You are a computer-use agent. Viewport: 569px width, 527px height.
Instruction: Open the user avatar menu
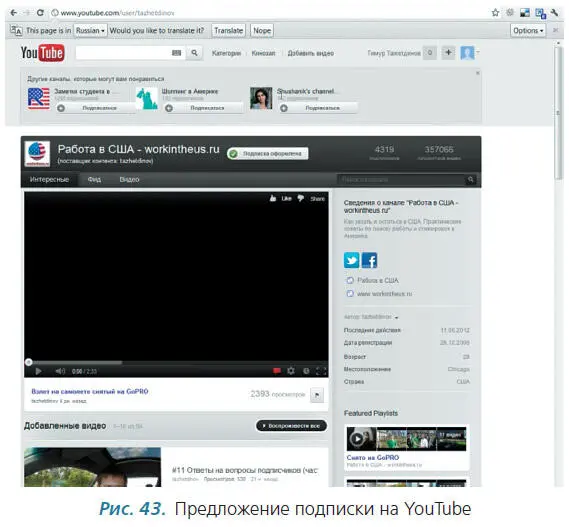click(467, 53)
